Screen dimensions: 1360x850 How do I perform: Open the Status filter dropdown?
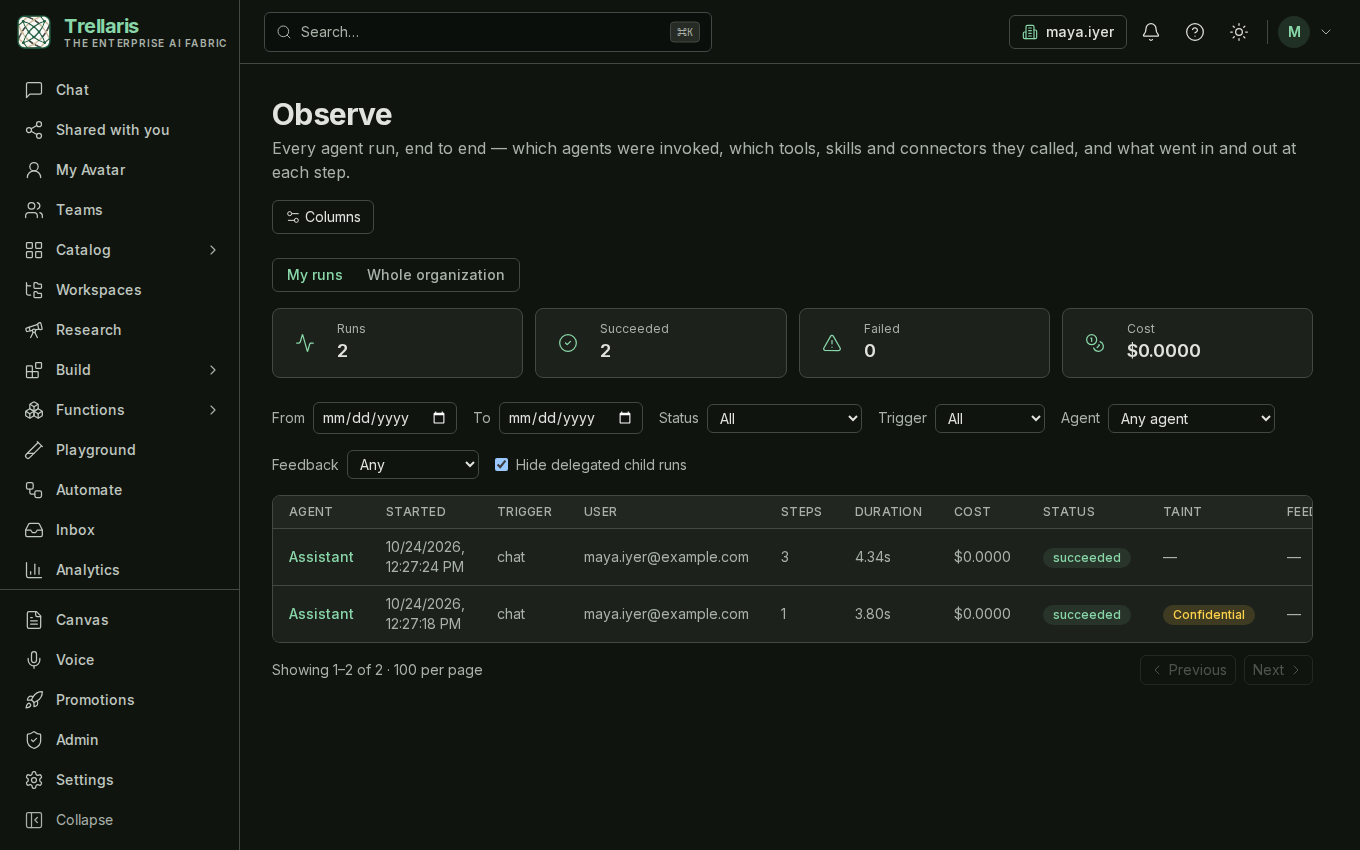(x=784, y=418)
